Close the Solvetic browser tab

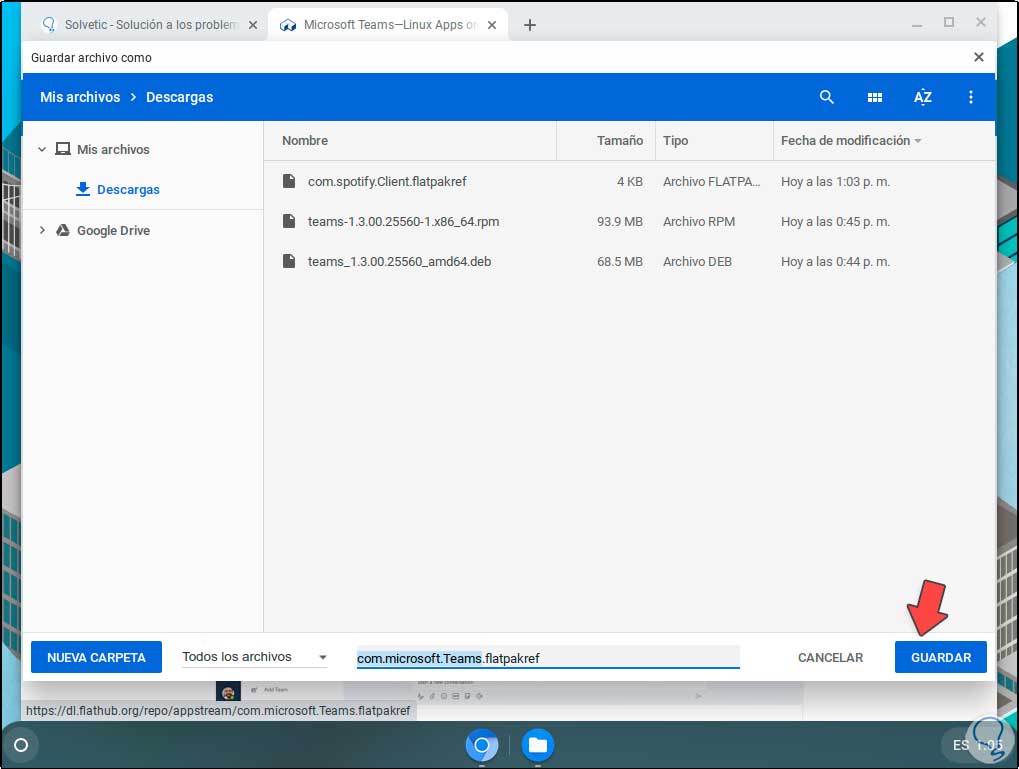point(253,25)
